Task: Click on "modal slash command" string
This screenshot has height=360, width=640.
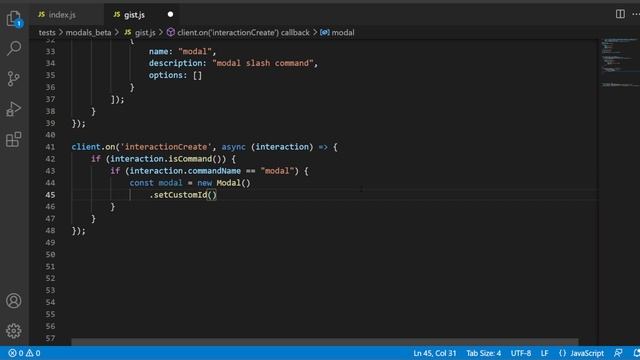Action: [262, 63]
